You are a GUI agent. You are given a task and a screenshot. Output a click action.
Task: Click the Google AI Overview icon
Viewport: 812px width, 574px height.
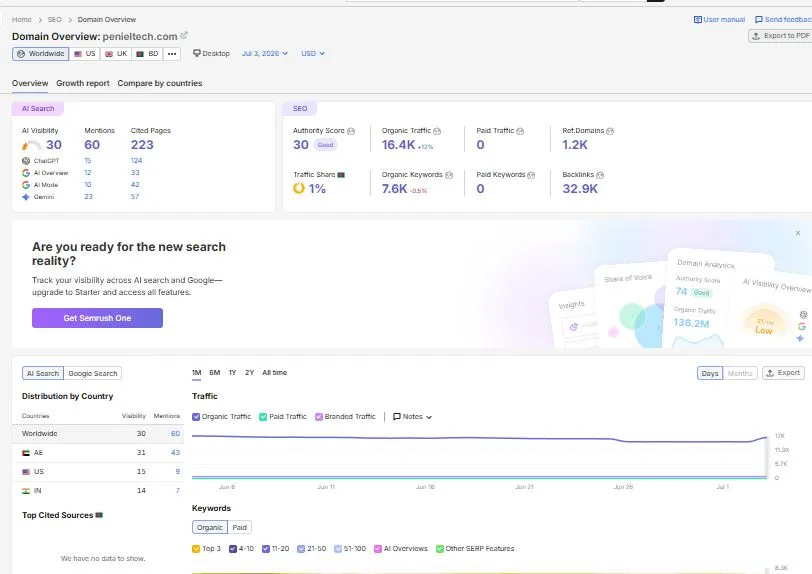pos(26,173)
